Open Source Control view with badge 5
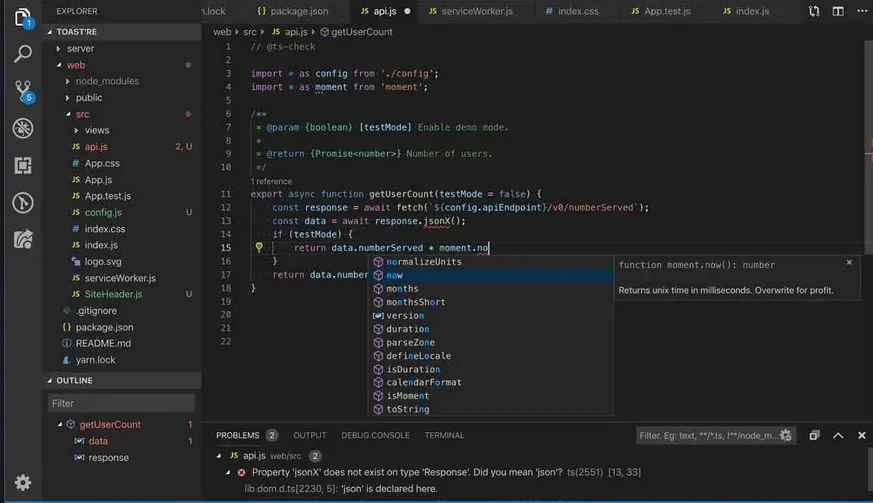The width and height of the screenshot is (873, 503). (x=23, y=91)
